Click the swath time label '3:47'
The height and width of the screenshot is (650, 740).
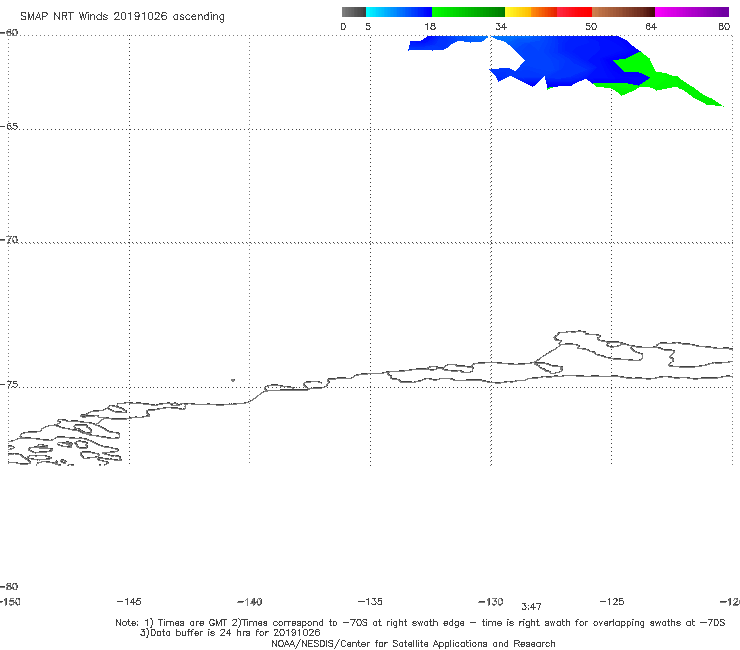[x=531, y=606]
